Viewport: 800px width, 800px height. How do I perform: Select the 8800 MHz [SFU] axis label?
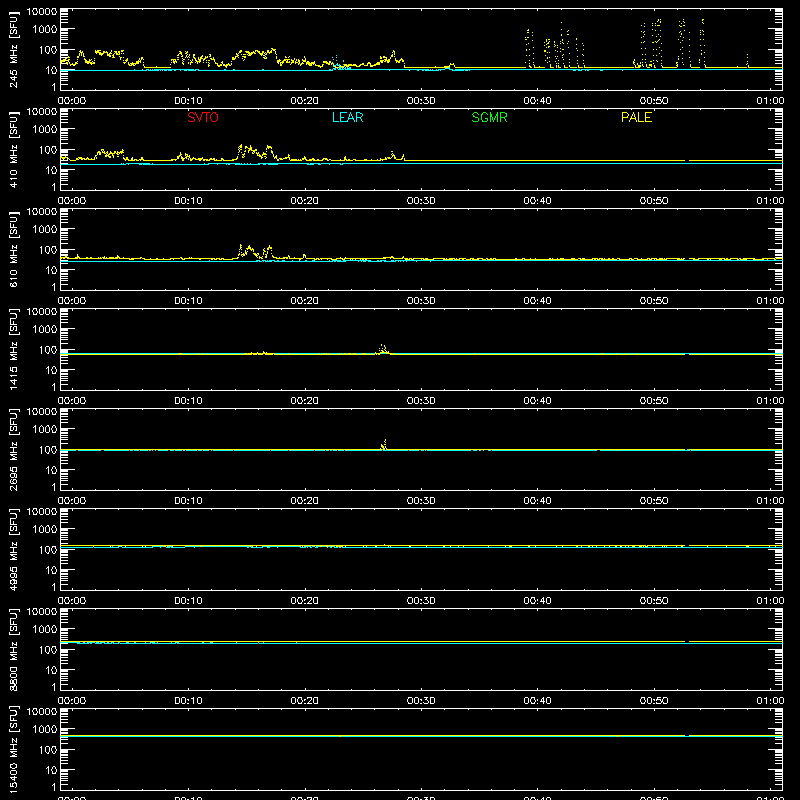coord(13,649)
